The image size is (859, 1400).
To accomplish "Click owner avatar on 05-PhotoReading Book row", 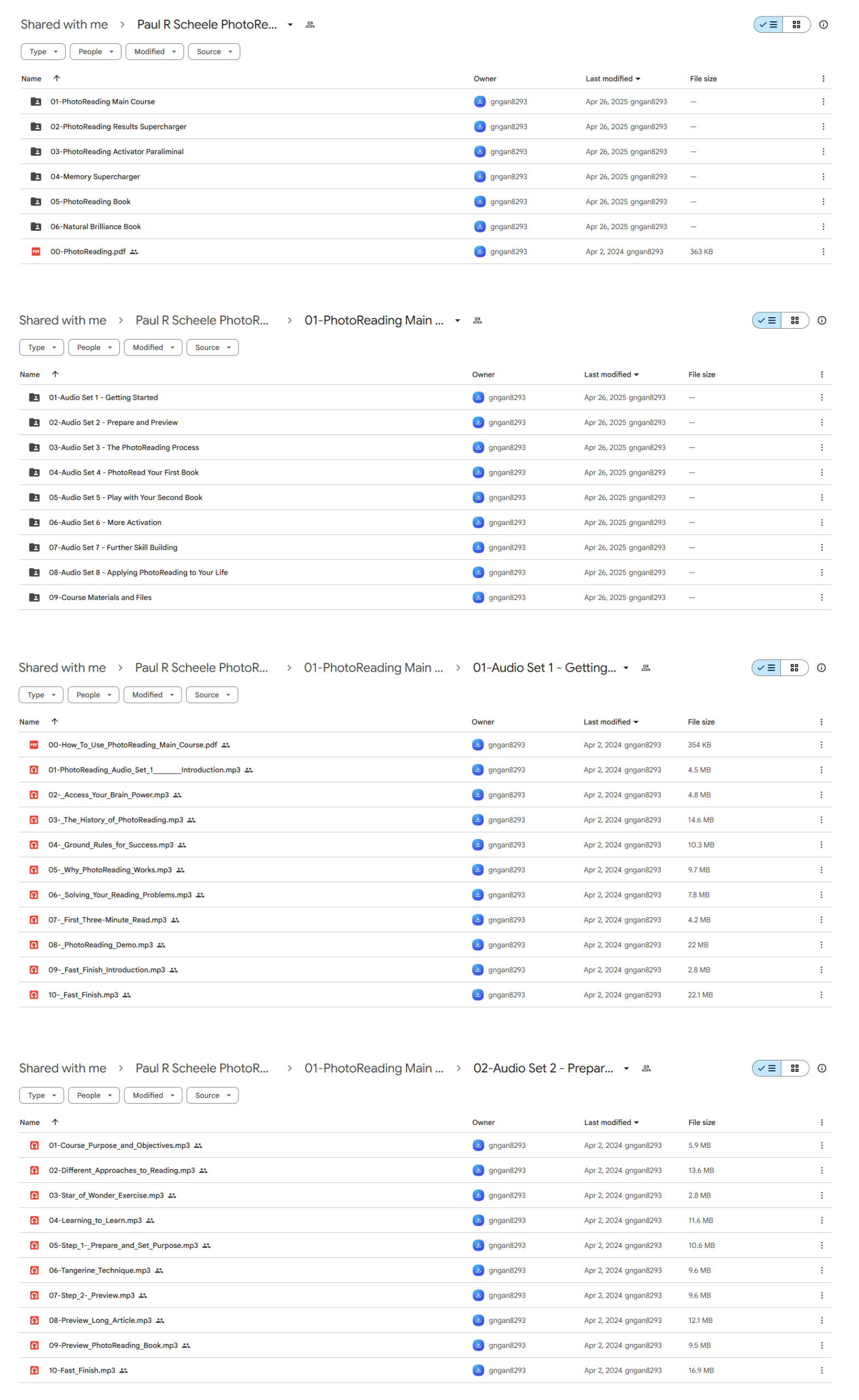I will click(480, 202).
